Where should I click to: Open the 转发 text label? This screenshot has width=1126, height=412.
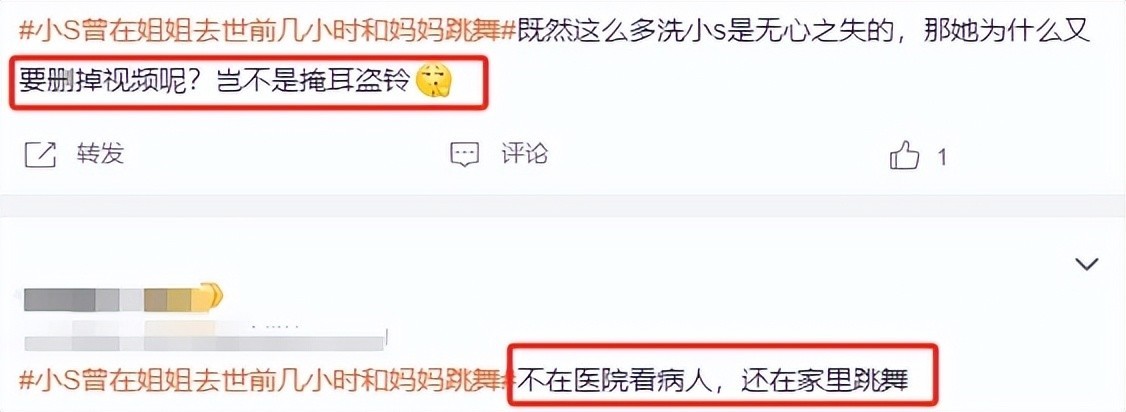(x=100, y=154)
